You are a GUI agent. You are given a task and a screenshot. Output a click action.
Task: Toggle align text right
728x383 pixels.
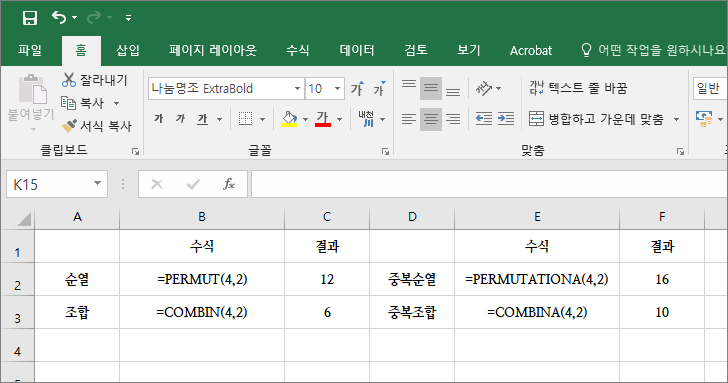coord(453,119)
